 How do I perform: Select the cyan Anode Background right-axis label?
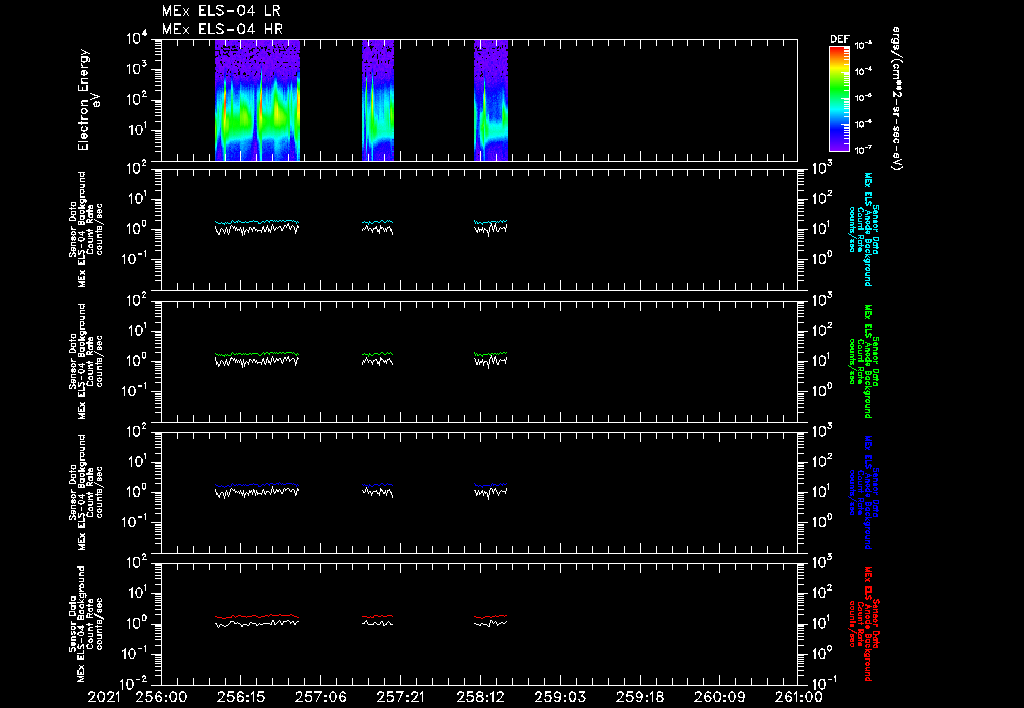863,229
